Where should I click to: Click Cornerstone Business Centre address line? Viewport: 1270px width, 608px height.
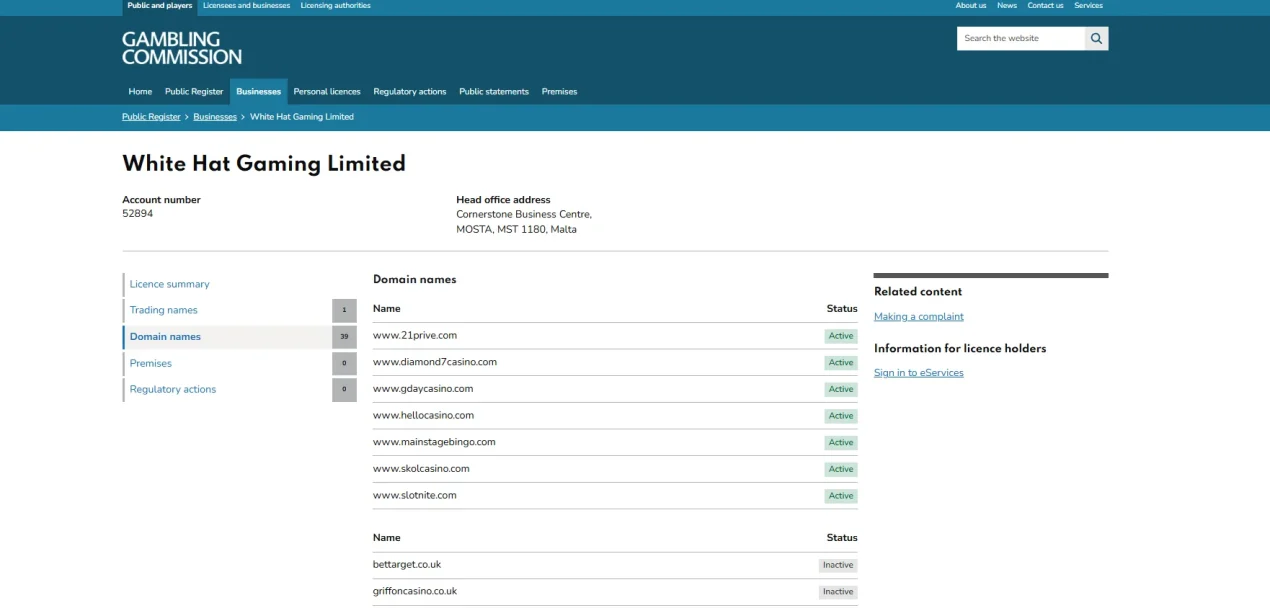point(524,214)
